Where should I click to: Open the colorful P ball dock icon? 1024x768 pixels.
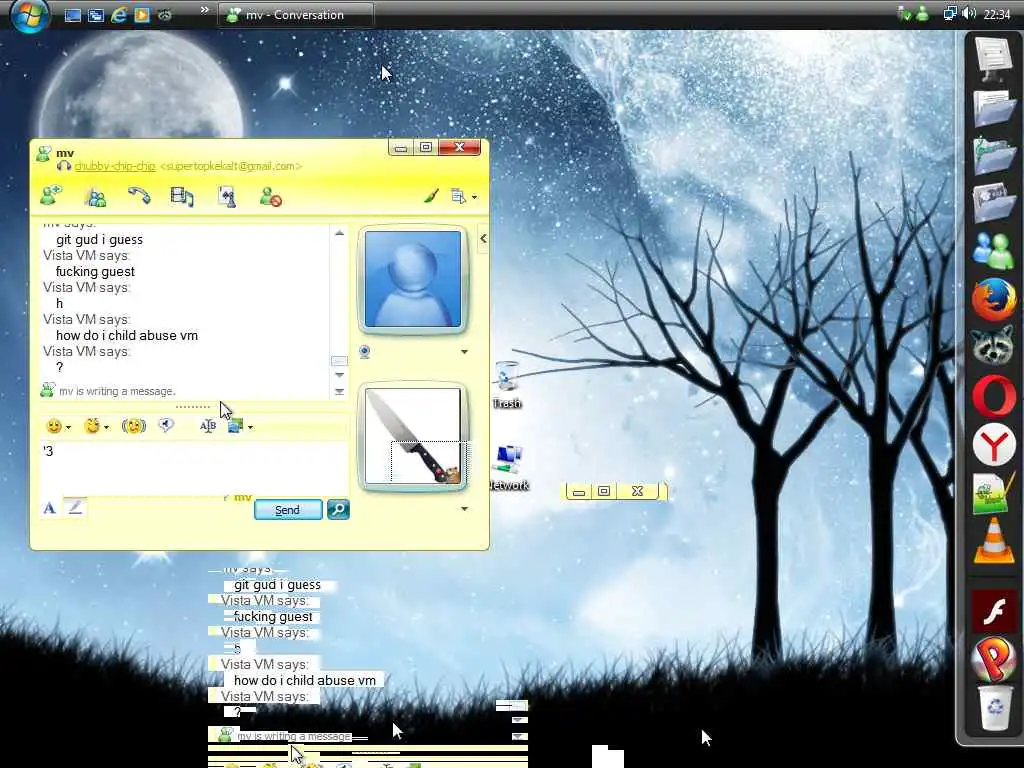pos(993,658)
